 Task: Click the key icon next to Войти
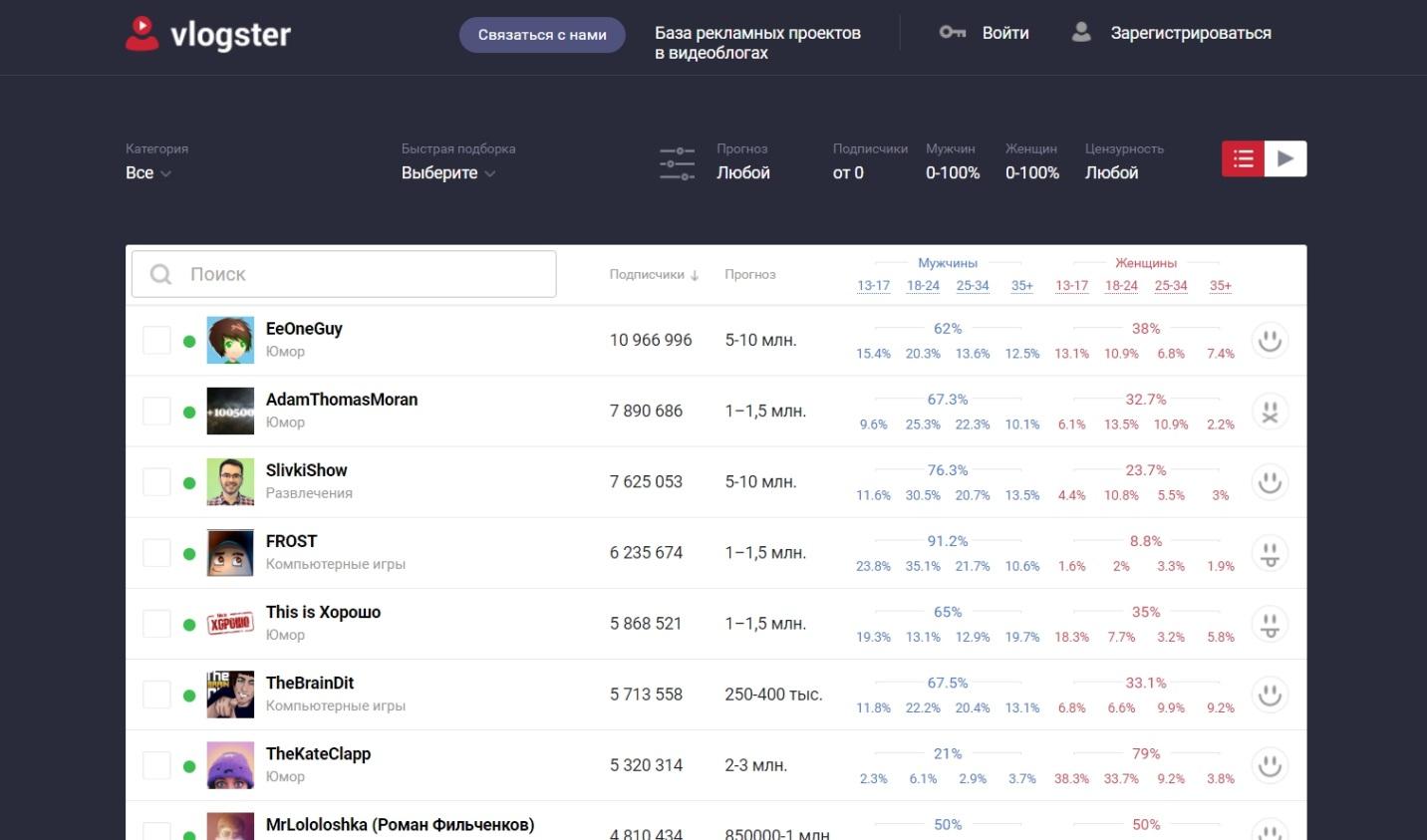click(x=953, y=33)
